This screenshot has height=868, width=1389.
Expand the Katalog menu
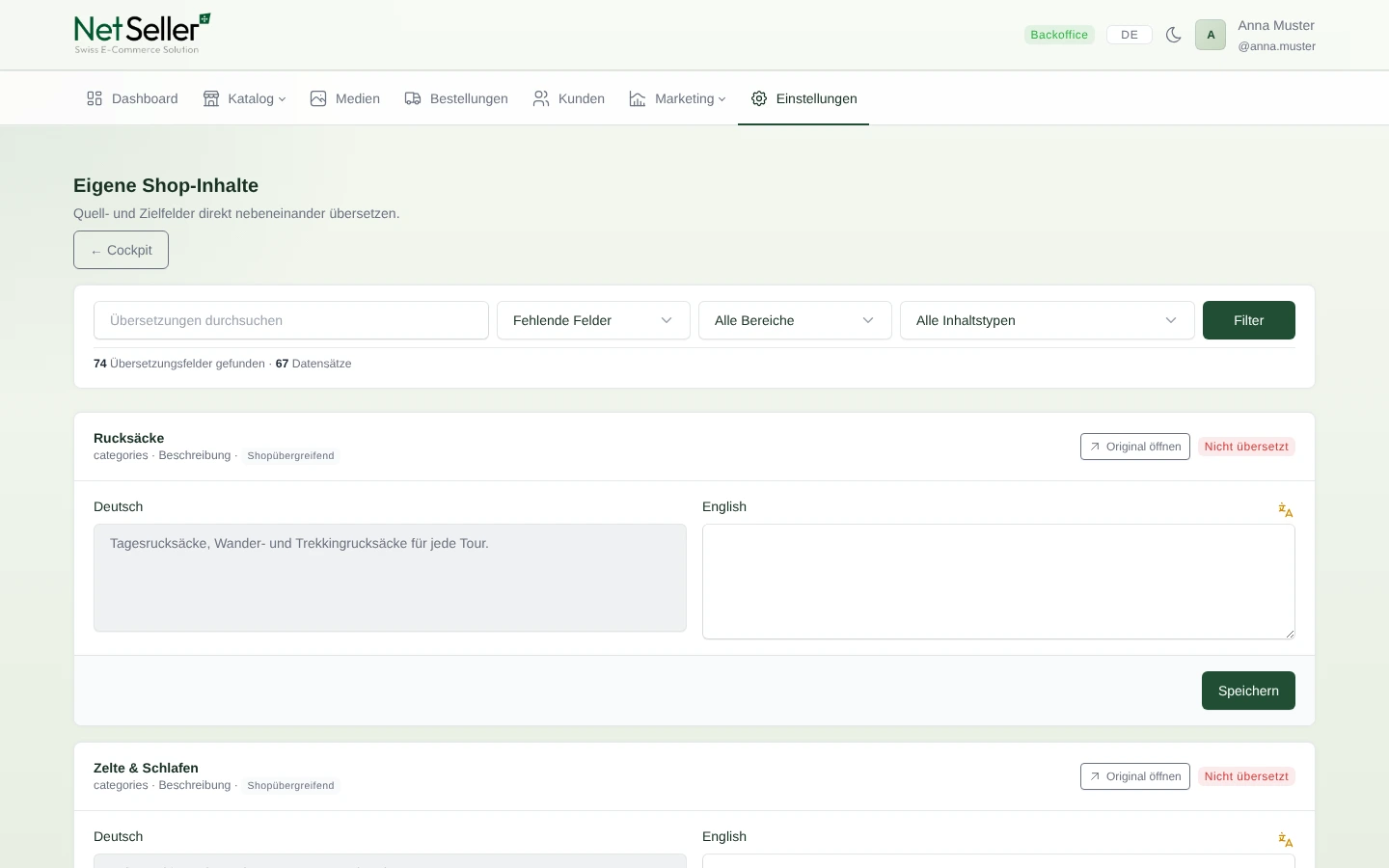pos(244,98)
